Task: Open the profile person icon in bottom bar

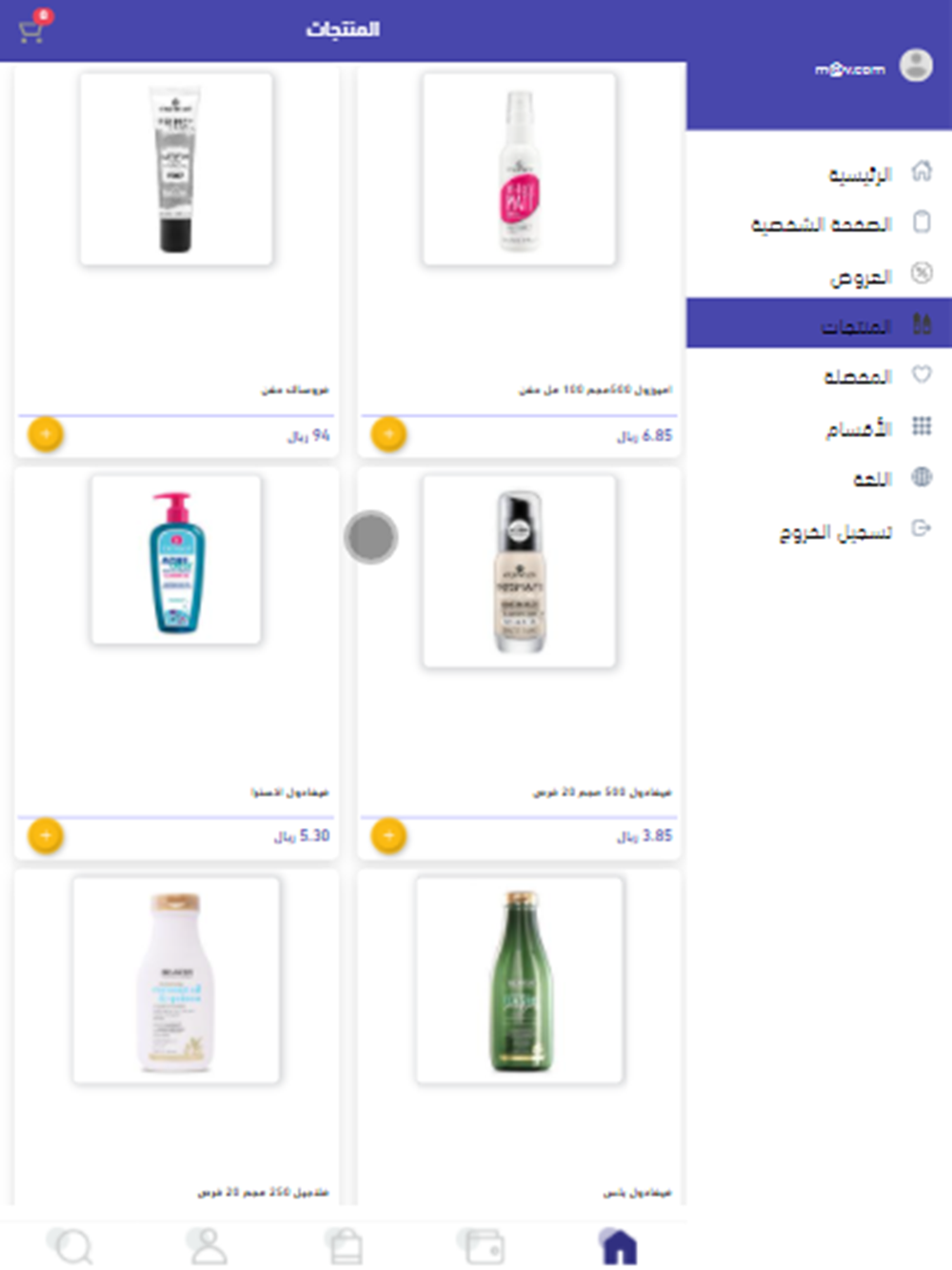Action: tap(207, 1245)
